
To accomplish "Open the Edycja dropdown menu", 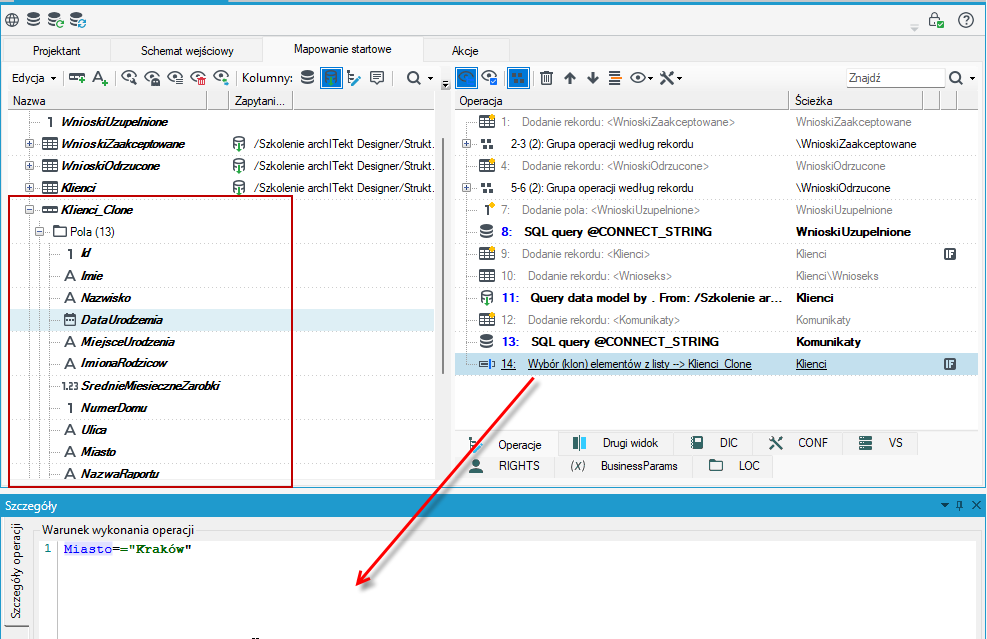I will (x=34, y=78).
